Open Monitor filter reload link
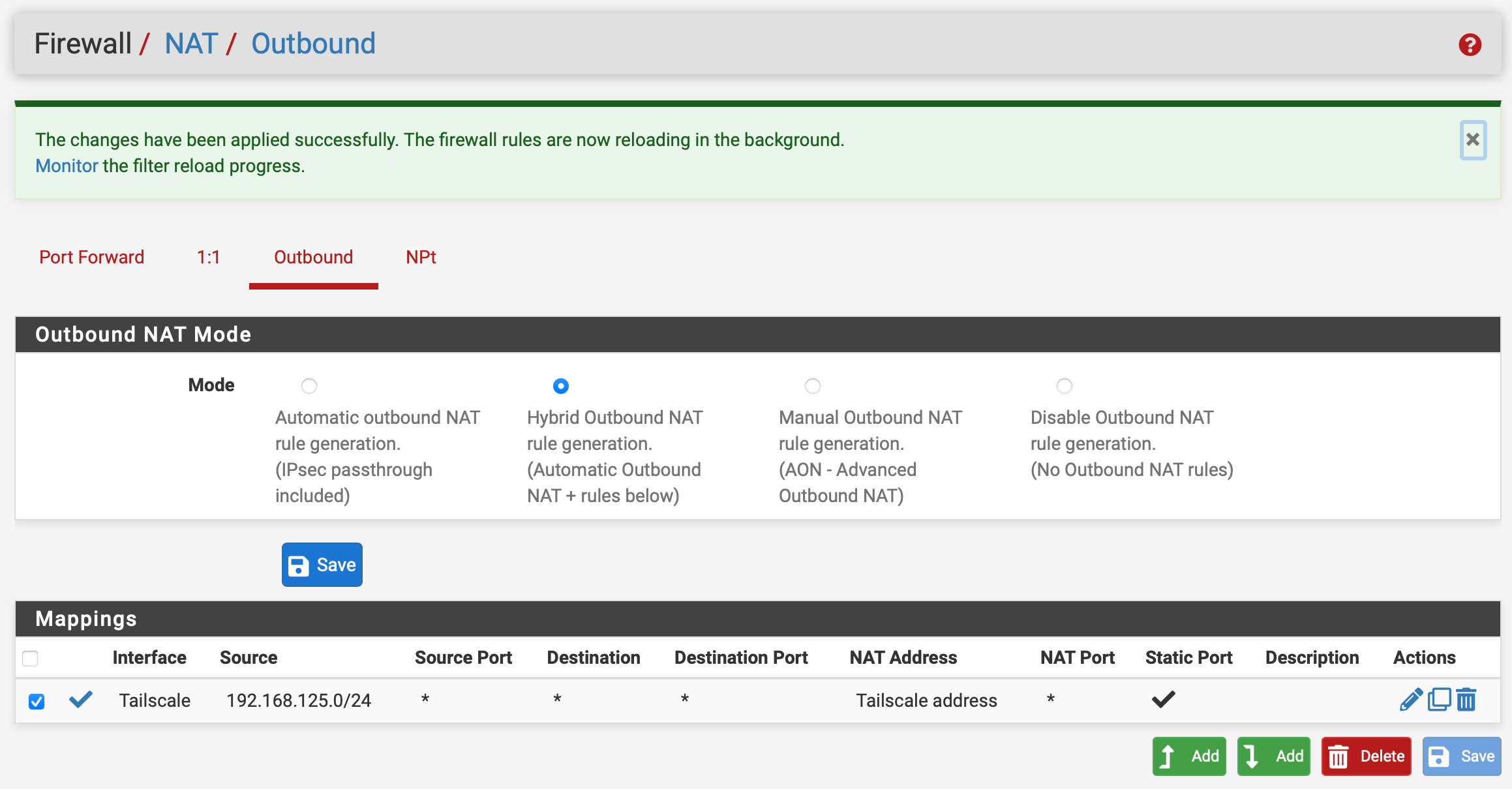Image resolution: width=1512 pixels, height=789 pixels. pos(67,166)
